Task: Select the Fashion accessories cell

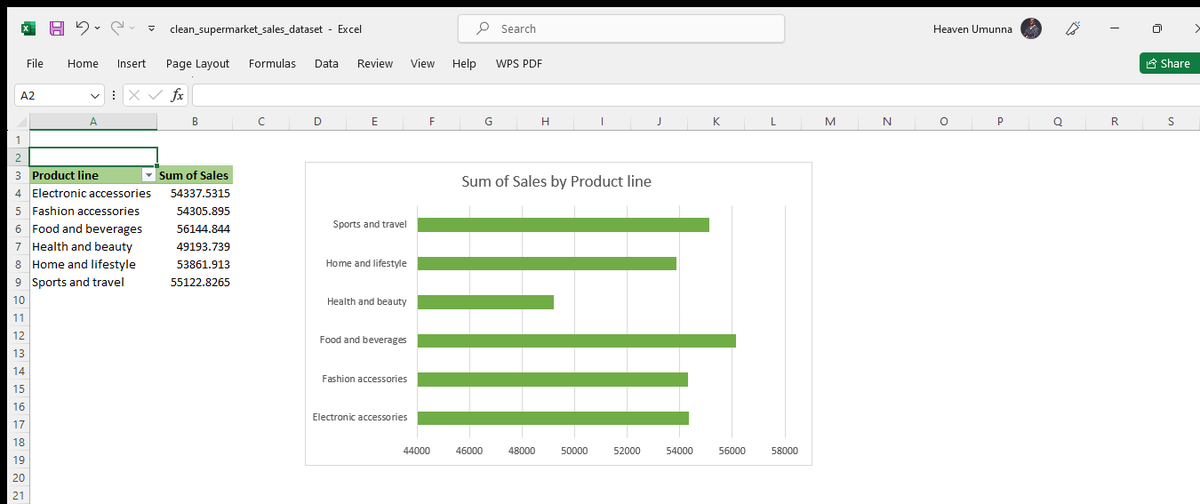Action: (94, 211)
